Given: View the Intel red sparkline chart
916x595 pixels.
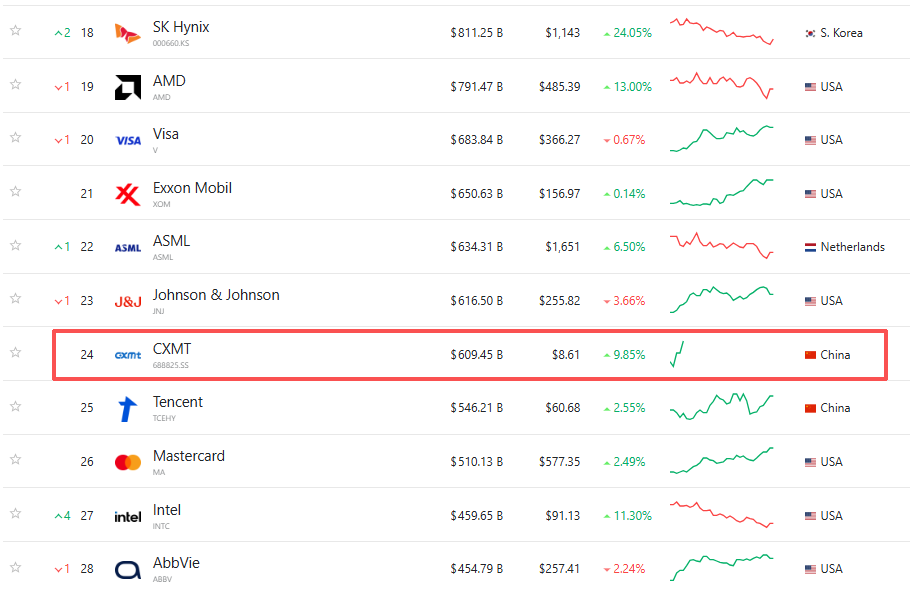Looking at the screenshot, I should (x=721, y=514).
